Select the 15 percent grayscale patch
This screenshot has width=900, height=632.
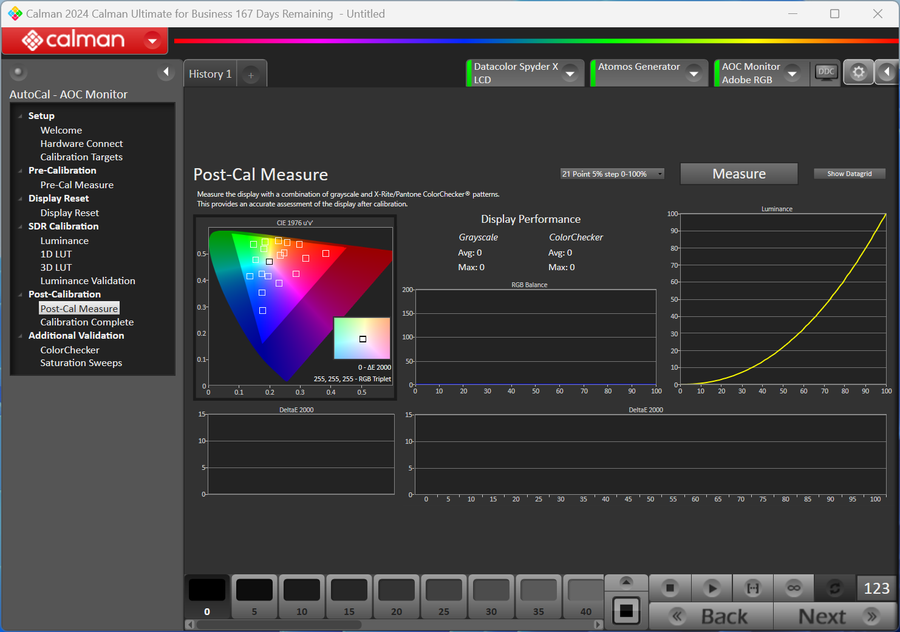pos(349,597)
